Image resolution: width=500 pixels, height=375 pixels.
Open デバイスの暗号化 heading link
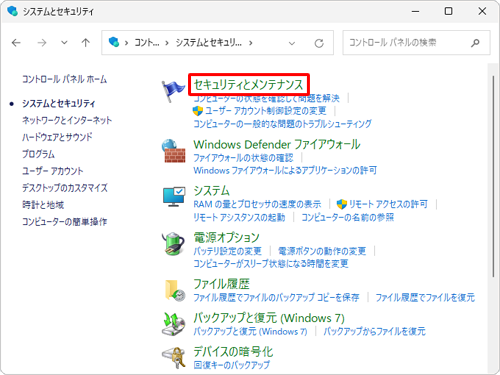(233, 352)
